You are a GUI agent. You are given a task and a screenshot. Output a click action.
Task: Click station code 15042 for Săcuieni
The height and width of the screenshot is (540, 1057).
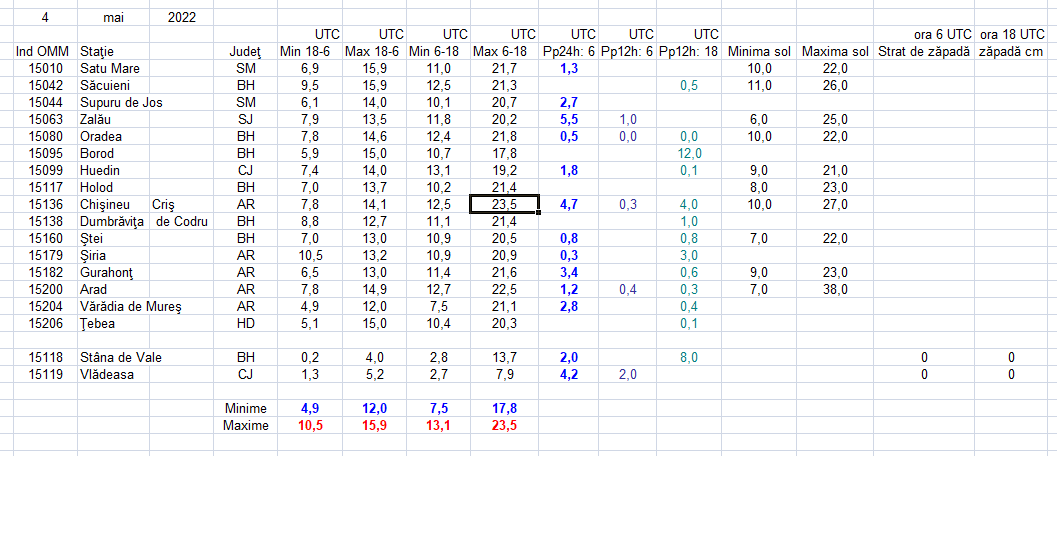pos(45,86)
